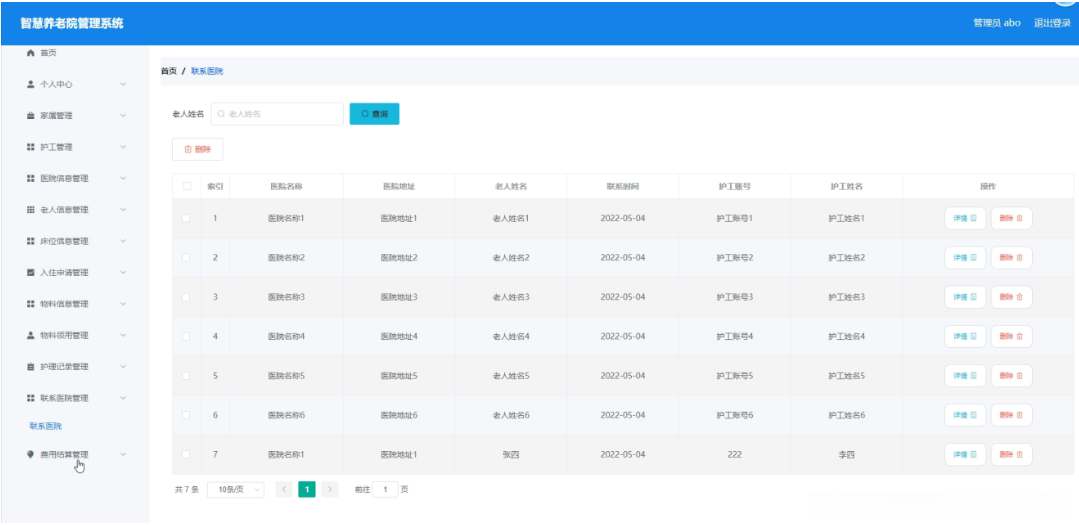Click the grid icon for 护工管理
This screenshot has width=1079, height=525.
(30, 147)
